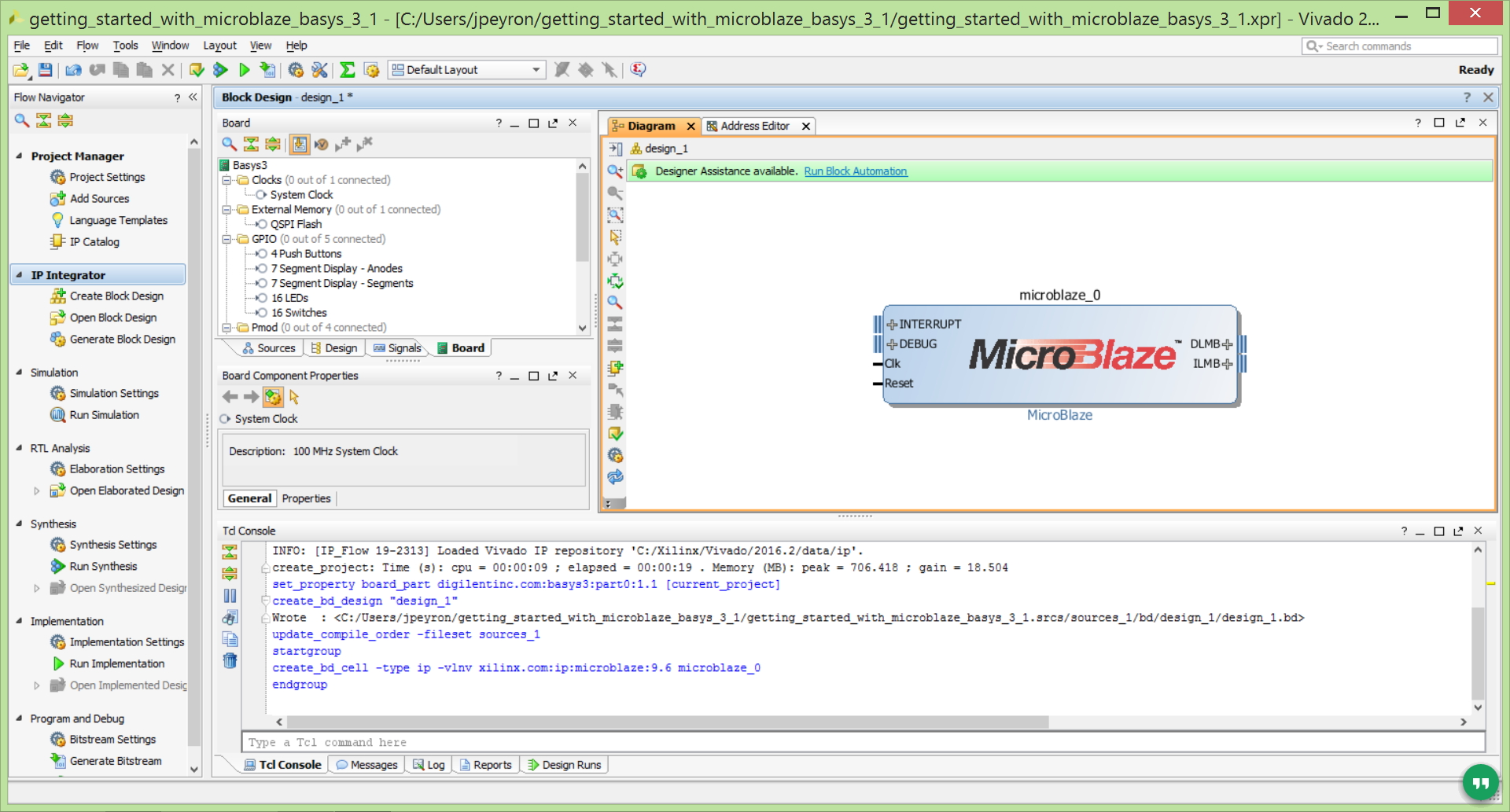Viewport: 1510px width, 812px height.
Task: Pause Tcl Console output with the pause icon
Action: click(230, 596)
